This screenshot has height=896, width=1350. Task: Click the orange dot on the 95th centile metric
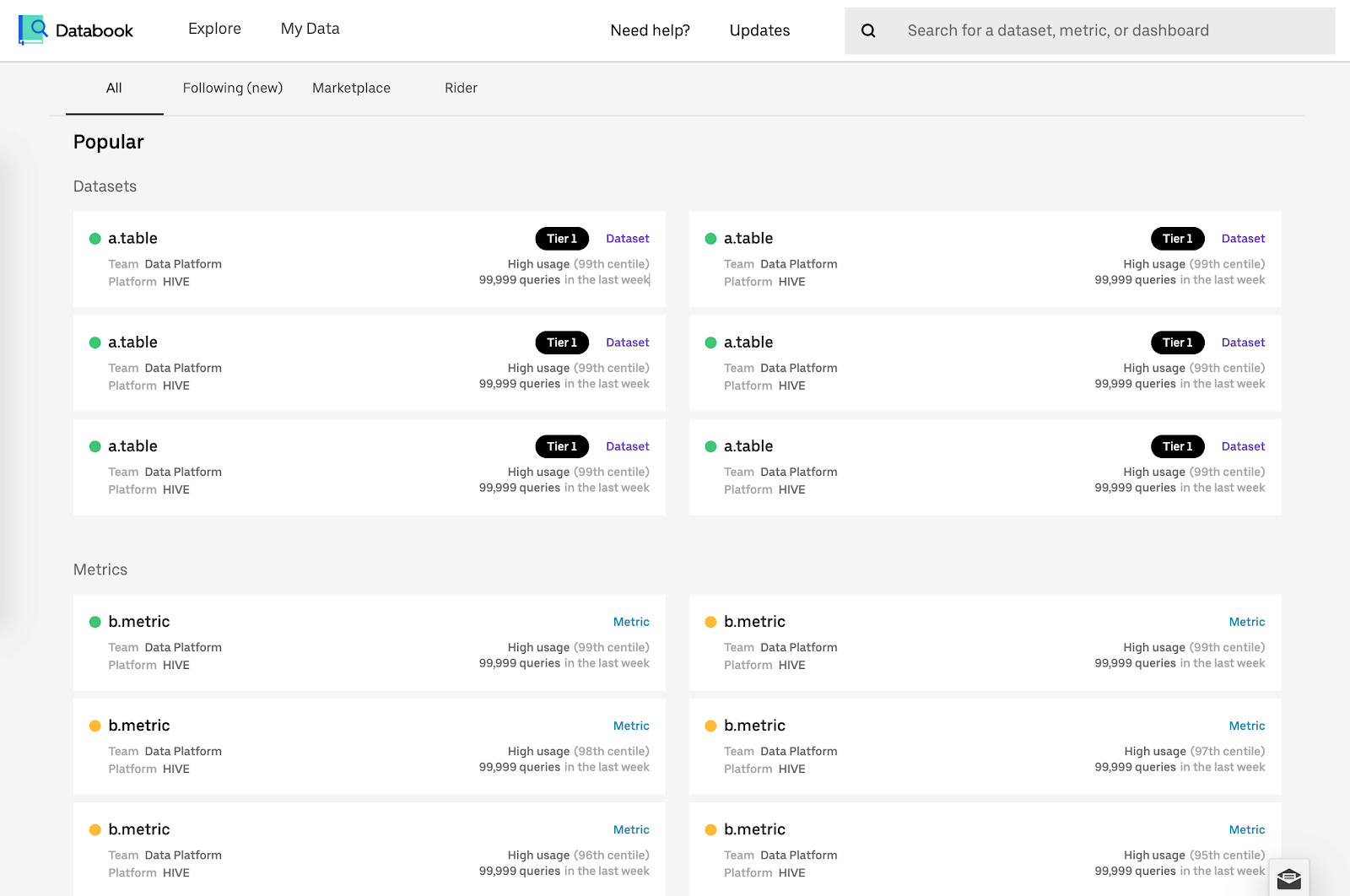pos(710,829)
